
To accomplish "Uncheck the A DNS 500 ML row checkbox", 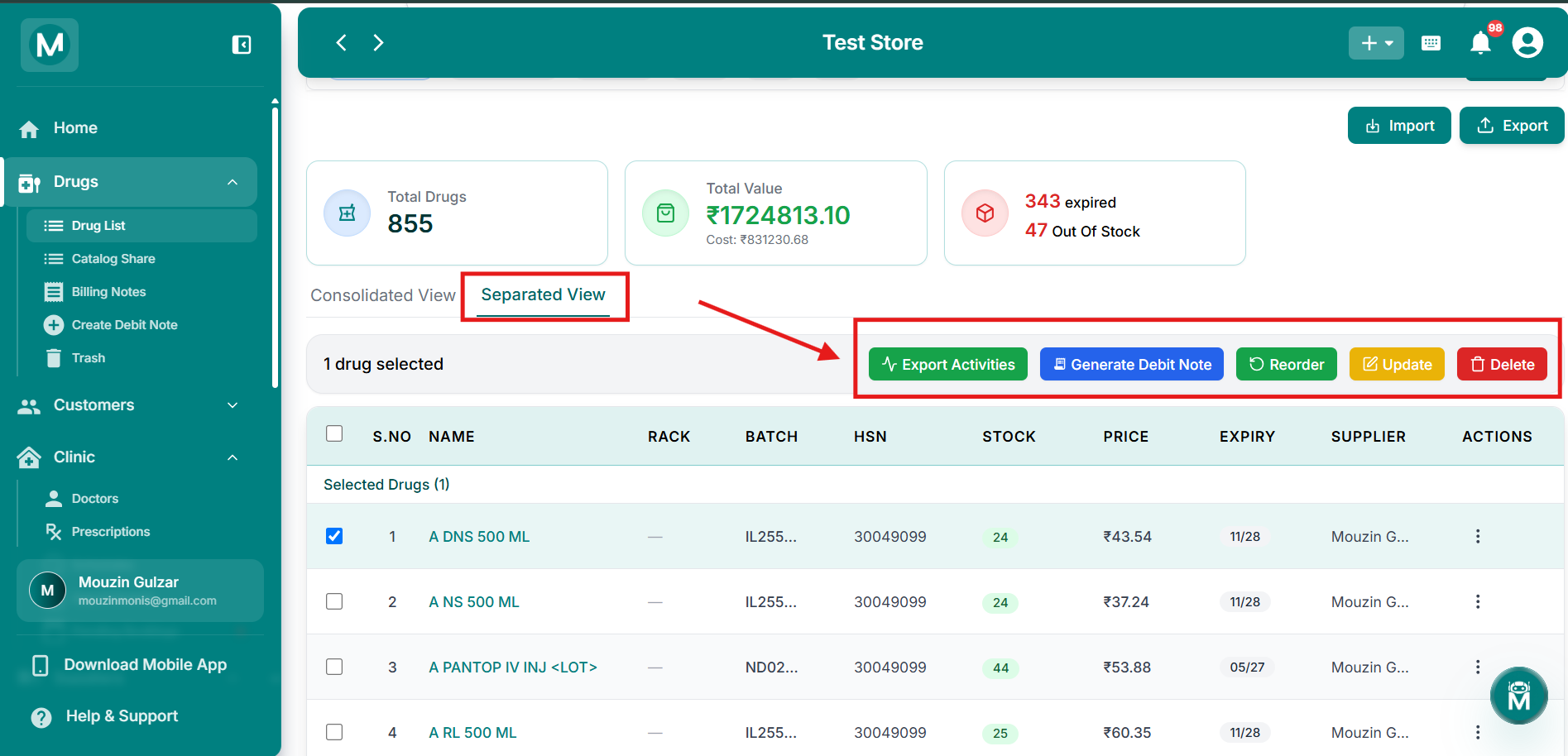I will (x=334, y=536).
